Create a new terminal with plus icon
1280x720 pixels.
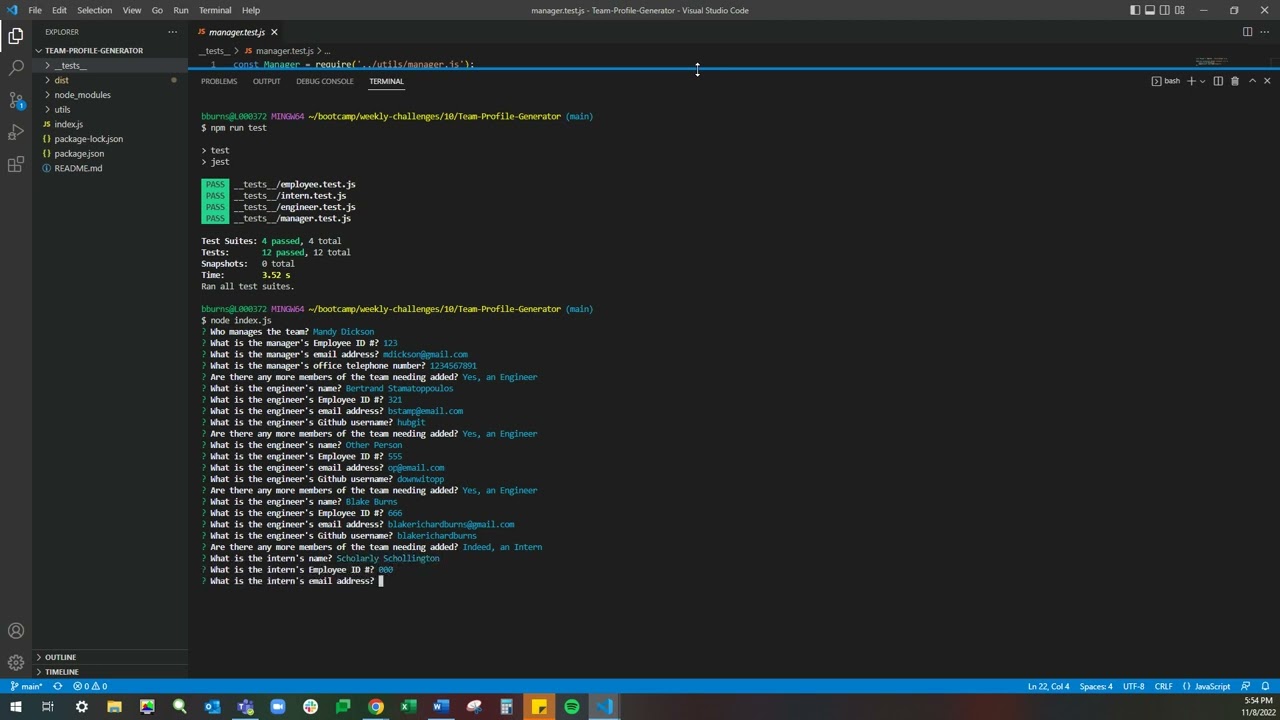pyautogui.click(x=1190, y=81)
